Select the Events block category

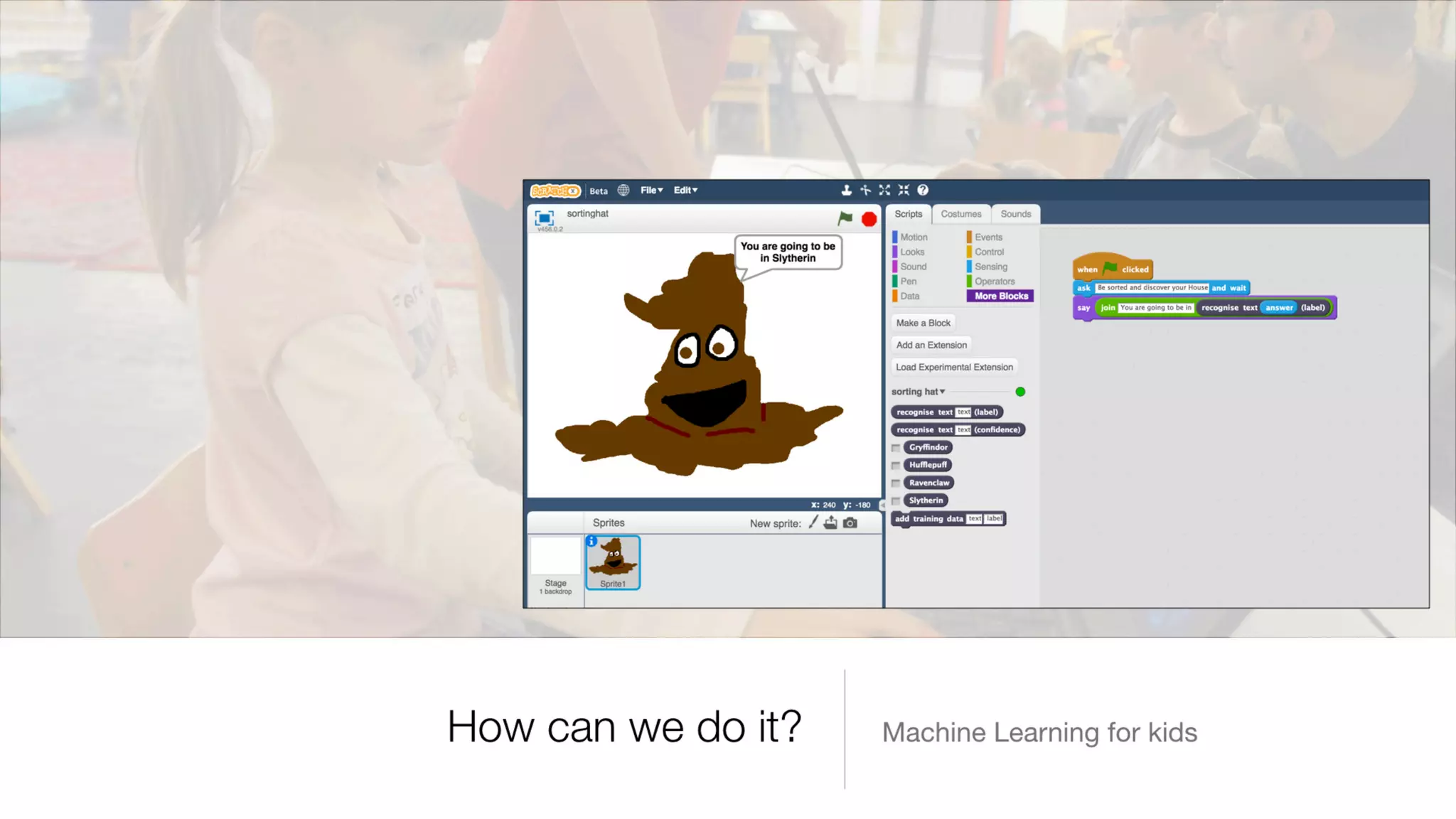(x=987, y=237)
